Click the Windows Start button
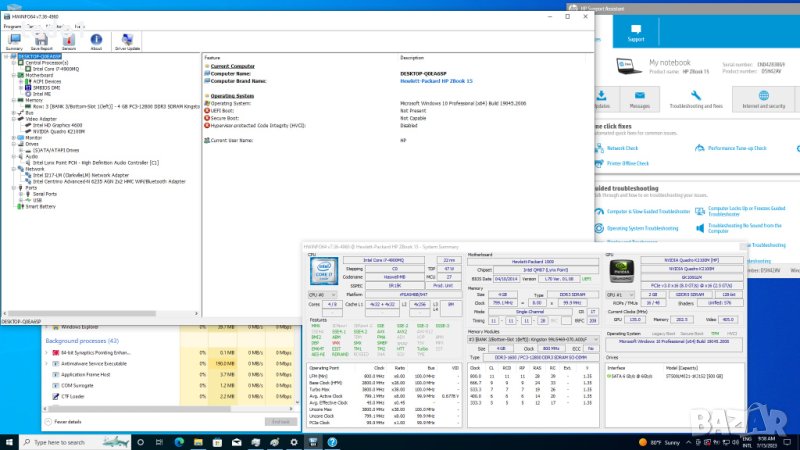The width and height of the screenshot is (800, 450). (x=9, y=441)
